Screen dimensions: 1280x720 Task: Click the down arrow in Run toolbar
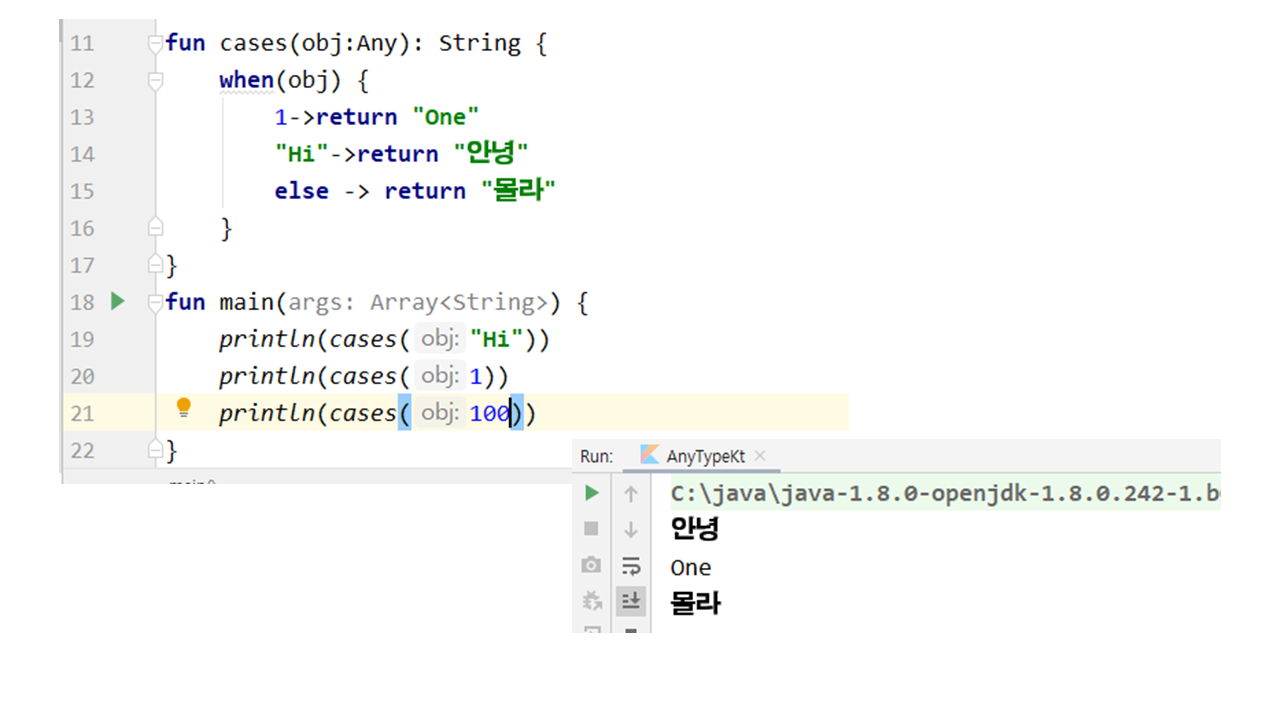click(x=631, y=529)
